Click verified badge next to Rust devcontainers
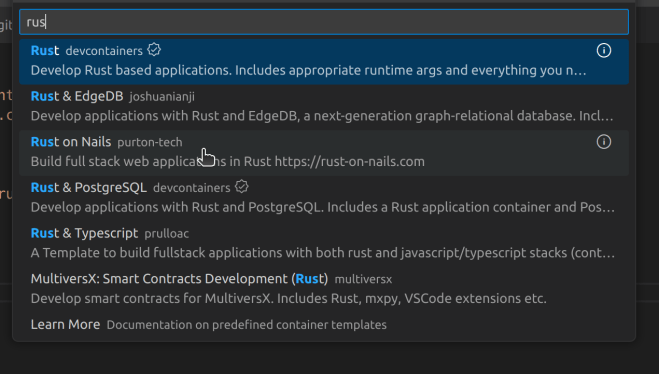659x374 pixels. (154, 50)
